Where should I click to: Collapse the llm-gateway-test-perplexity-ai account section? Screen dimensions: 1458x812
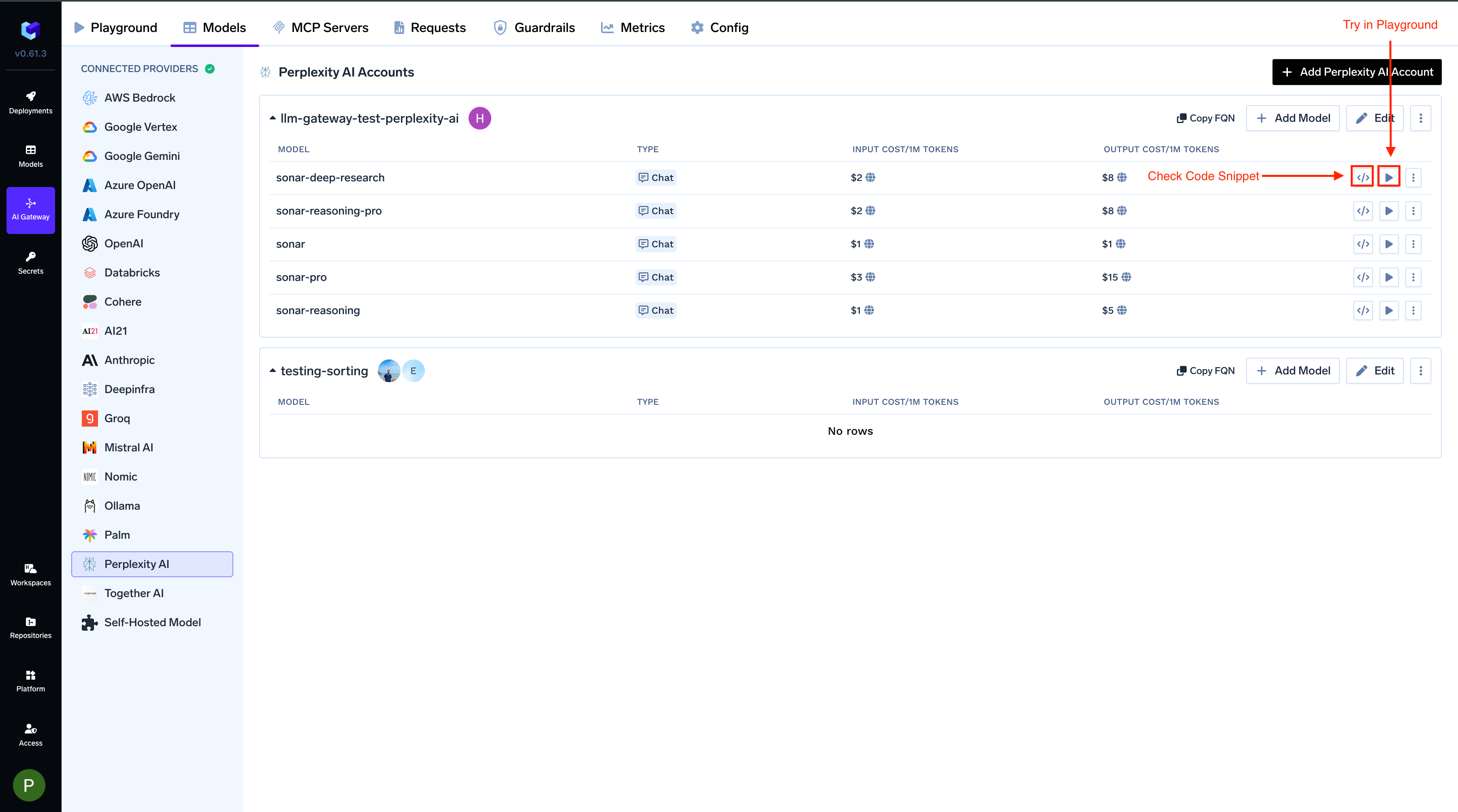click(273, 118)
